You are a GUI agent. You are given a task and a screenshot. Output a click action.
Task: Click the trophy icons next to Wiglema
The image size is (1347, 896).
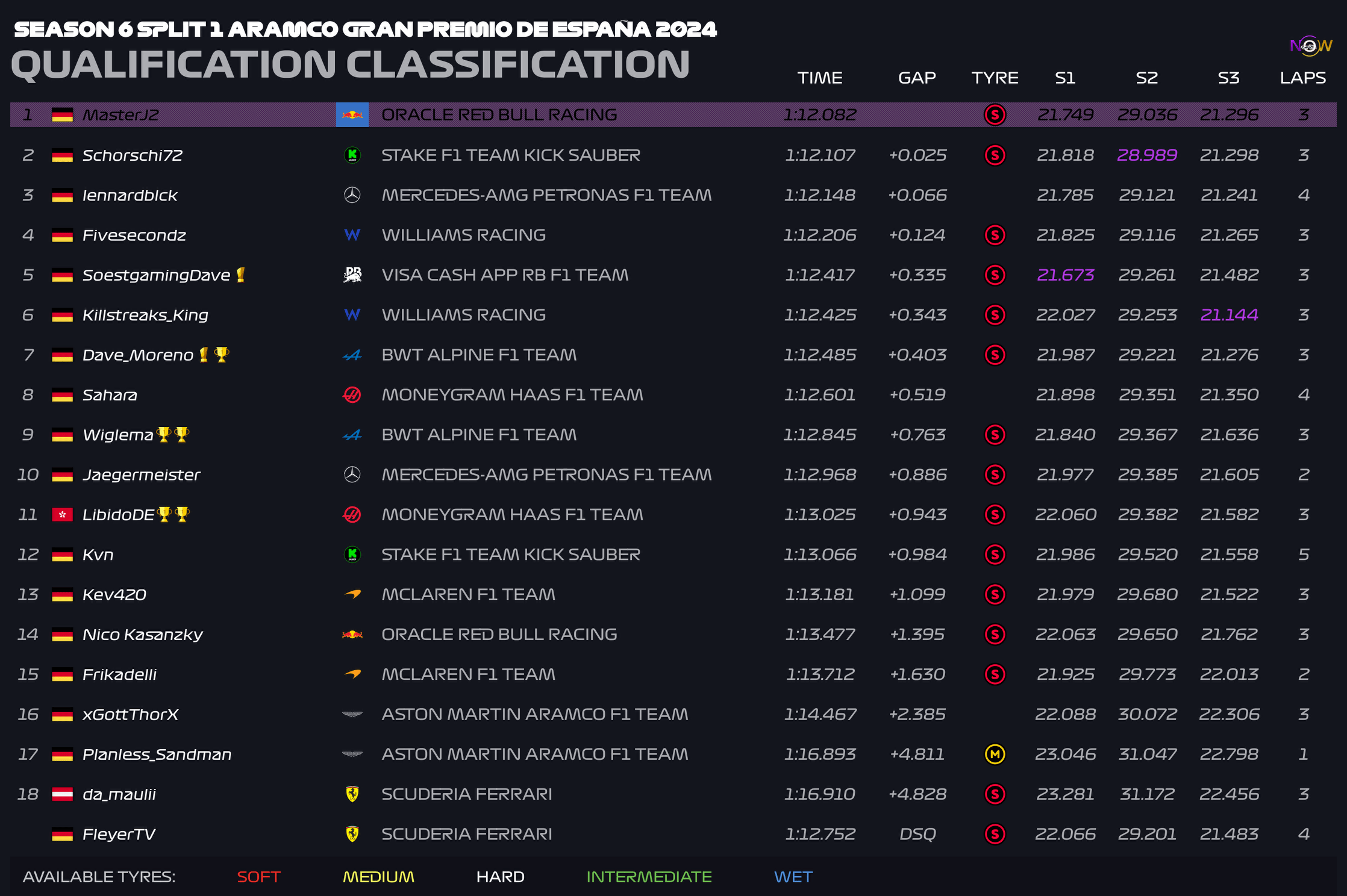pos(173,434)
